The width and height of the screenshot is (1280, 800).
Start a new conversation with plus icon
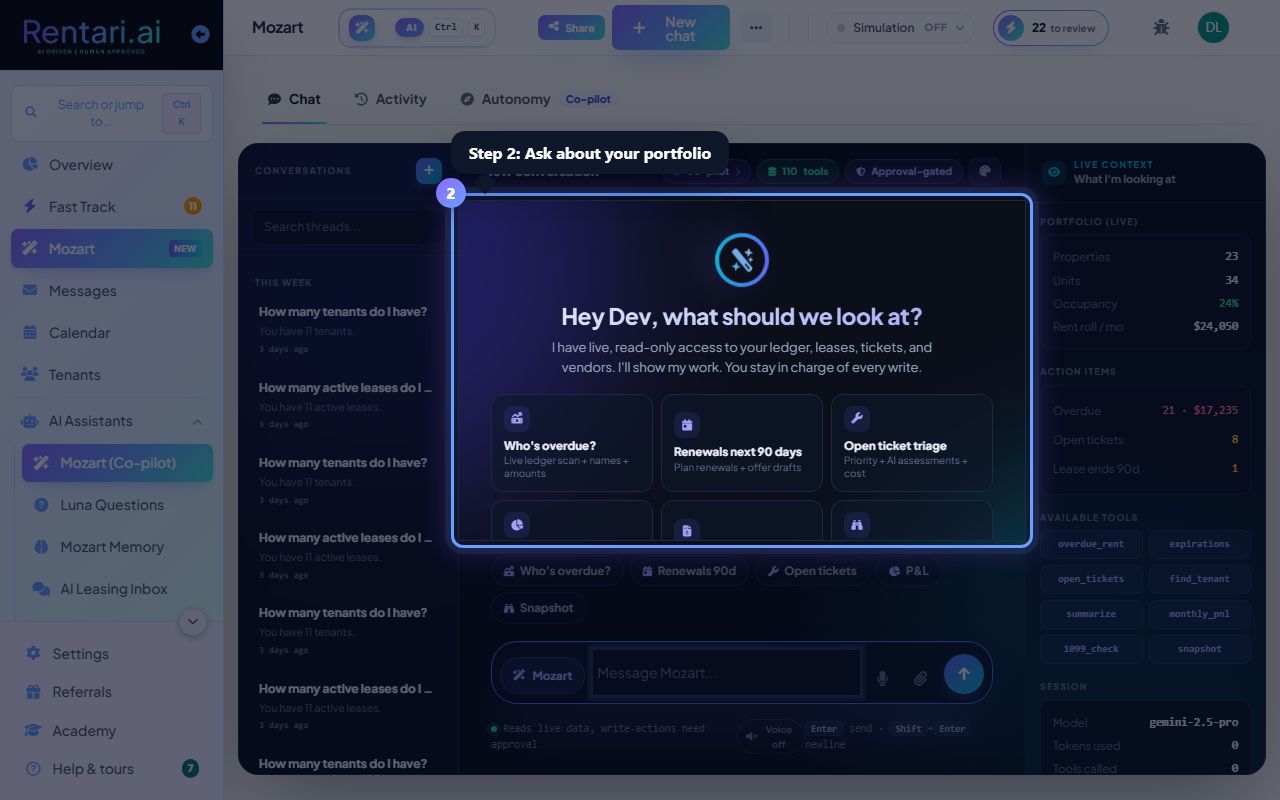pyautogui.click(x=429, y=171)
